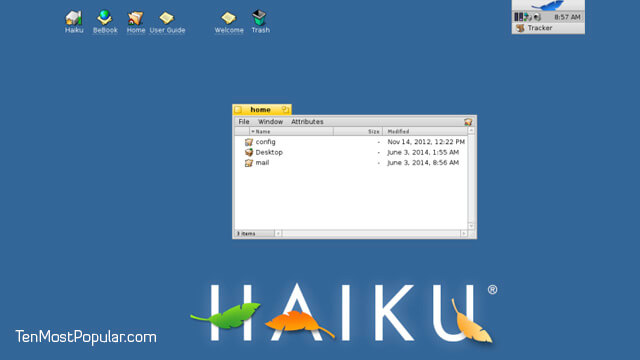Screen dimensions: 640x360
Task: Click the date June 3, 2014, 1:55 AM
Action: click(423, 152)
